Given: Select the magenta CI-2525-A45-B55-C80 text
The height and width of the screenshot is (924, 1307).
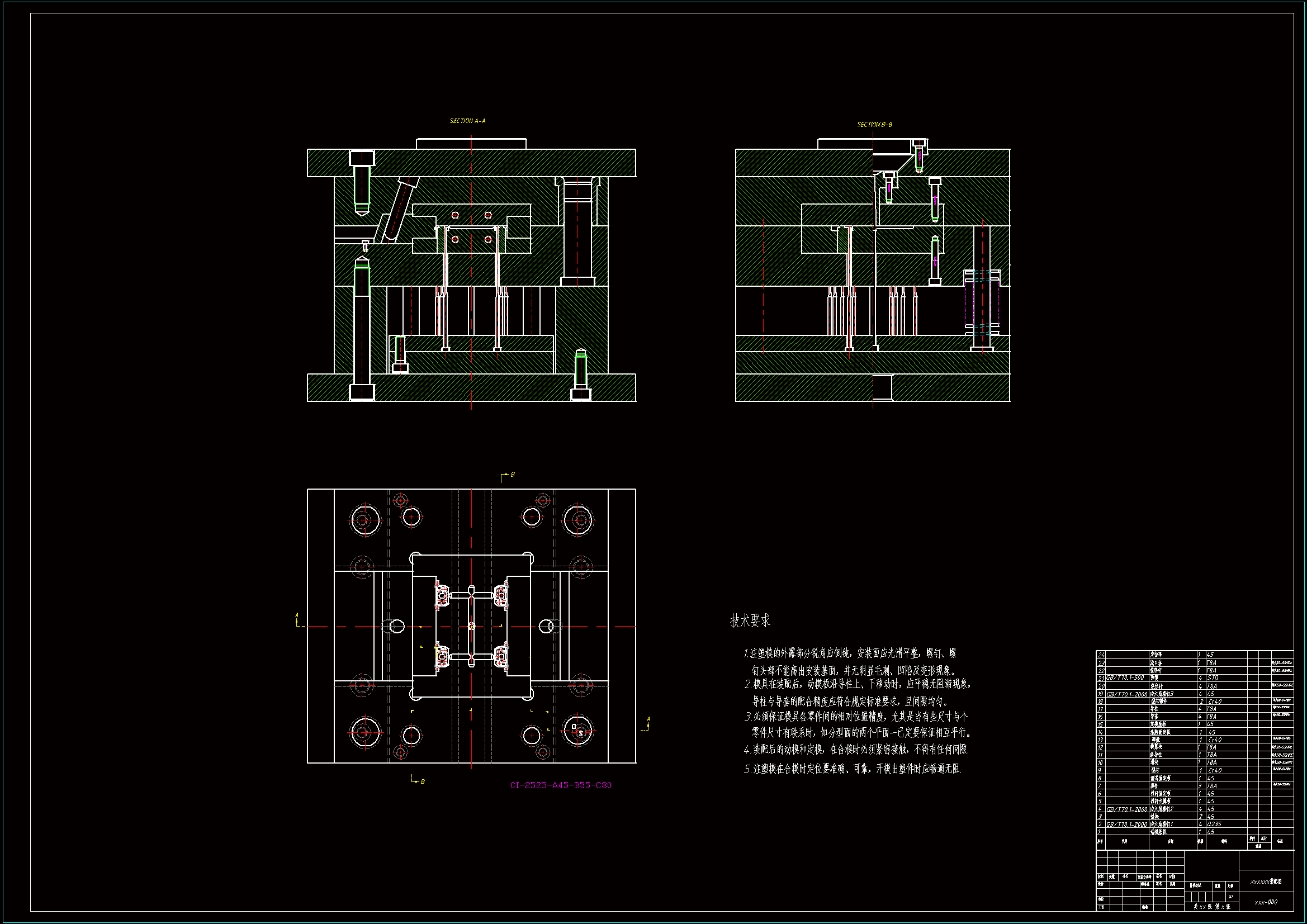Looking at the screenshot, I should click(560, 785).
